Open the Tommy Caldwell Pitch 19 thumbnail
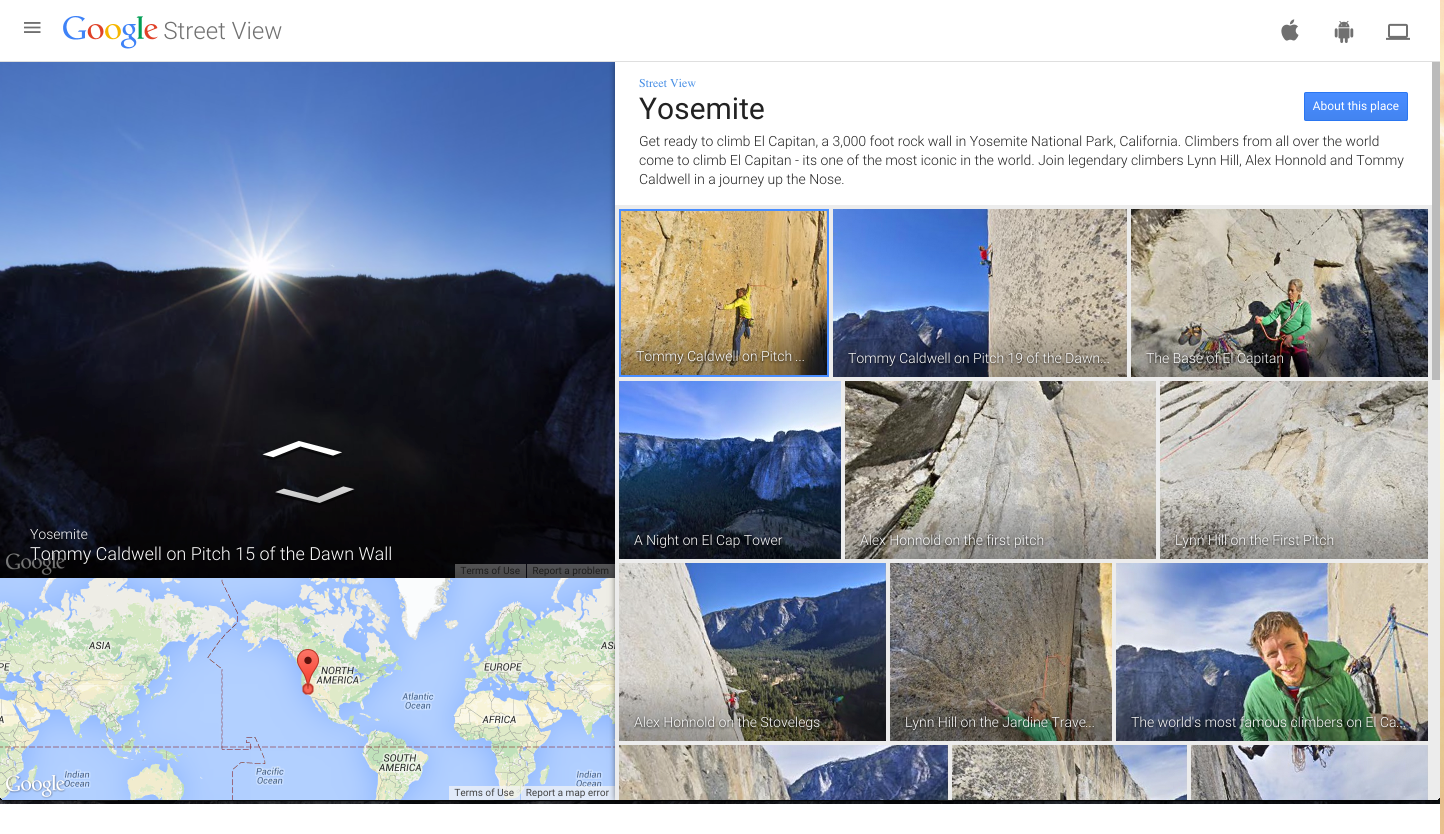This screenshot has height=834, width=1444. pyautogui.click(x=979, y=292)
